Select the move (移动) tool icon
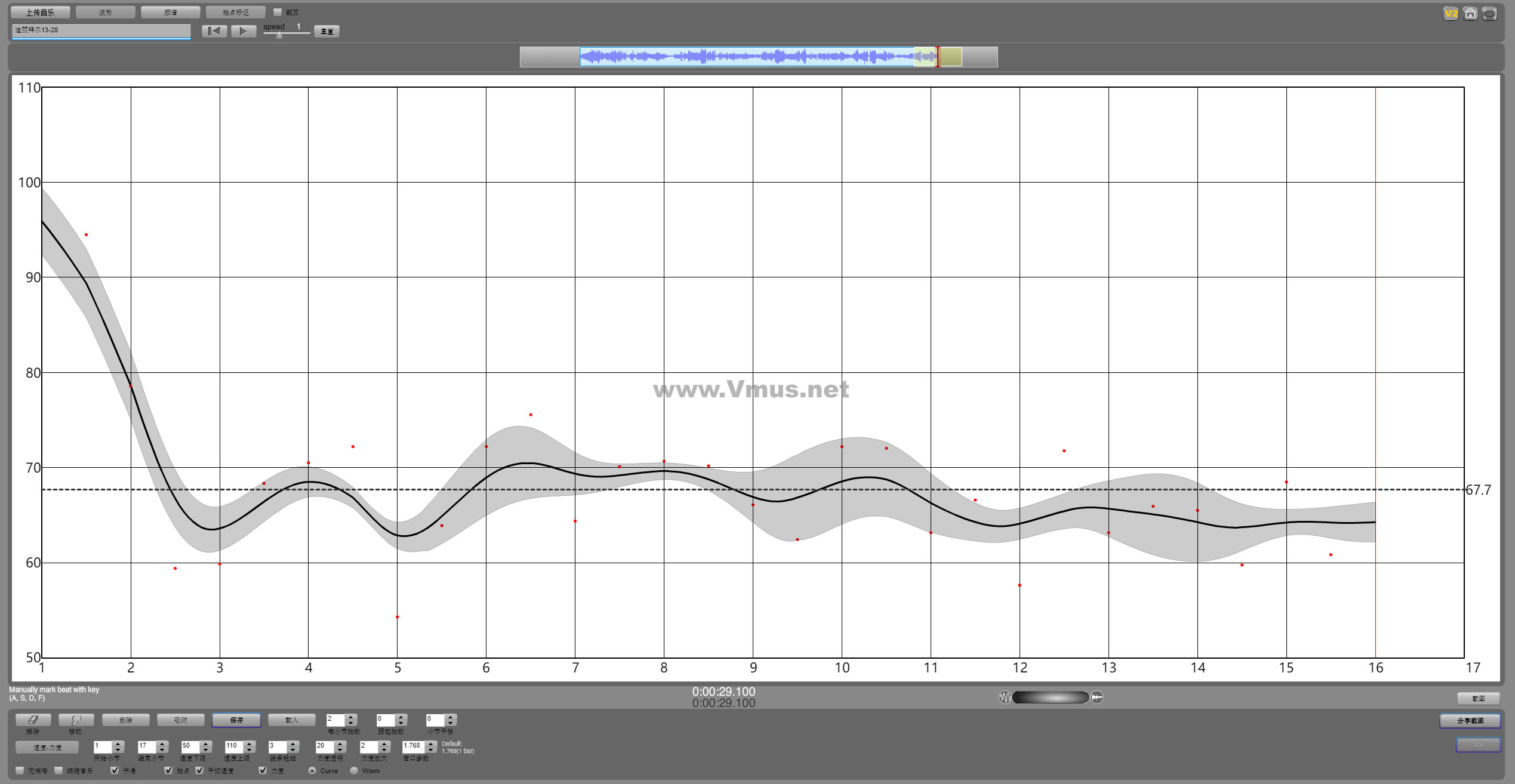The height and width of the screenshot is (784, 1515). (x=76, y=720)
